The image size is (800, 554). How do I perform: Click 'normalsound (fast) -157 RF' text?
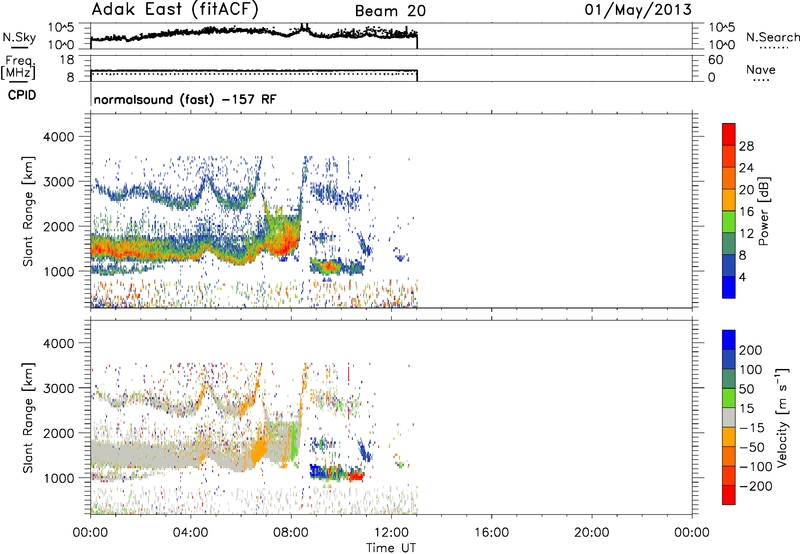pyautogui.click(x=185, y=99)
